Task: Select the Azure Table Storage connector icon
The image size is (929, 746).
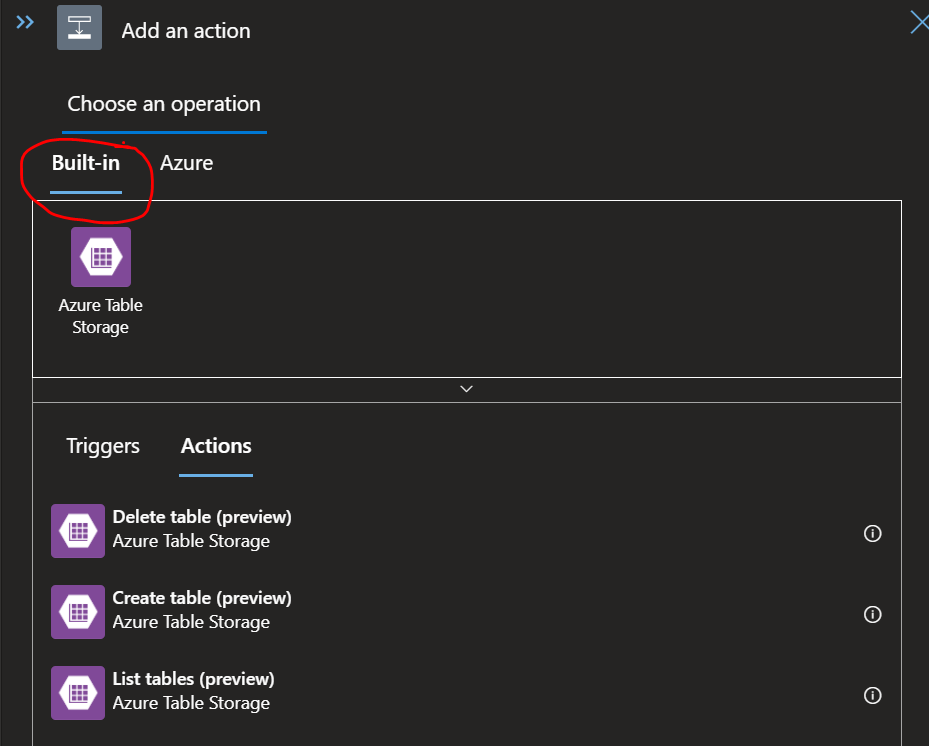Action: 100,257
